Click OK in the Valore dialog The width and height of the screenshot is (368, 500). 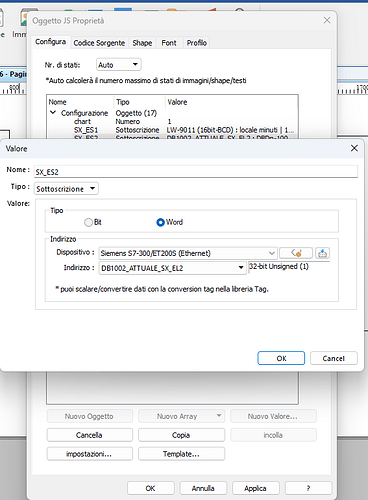tap(281, 358)
